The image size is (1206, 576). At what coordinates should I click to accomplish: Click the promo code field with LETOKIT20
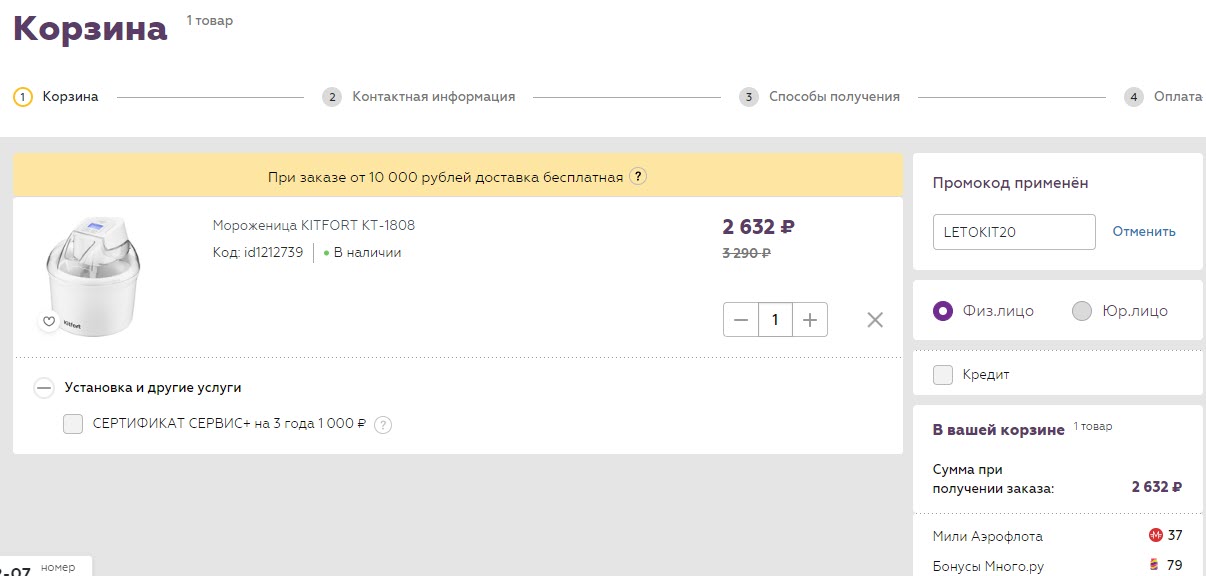(1013, 232)
